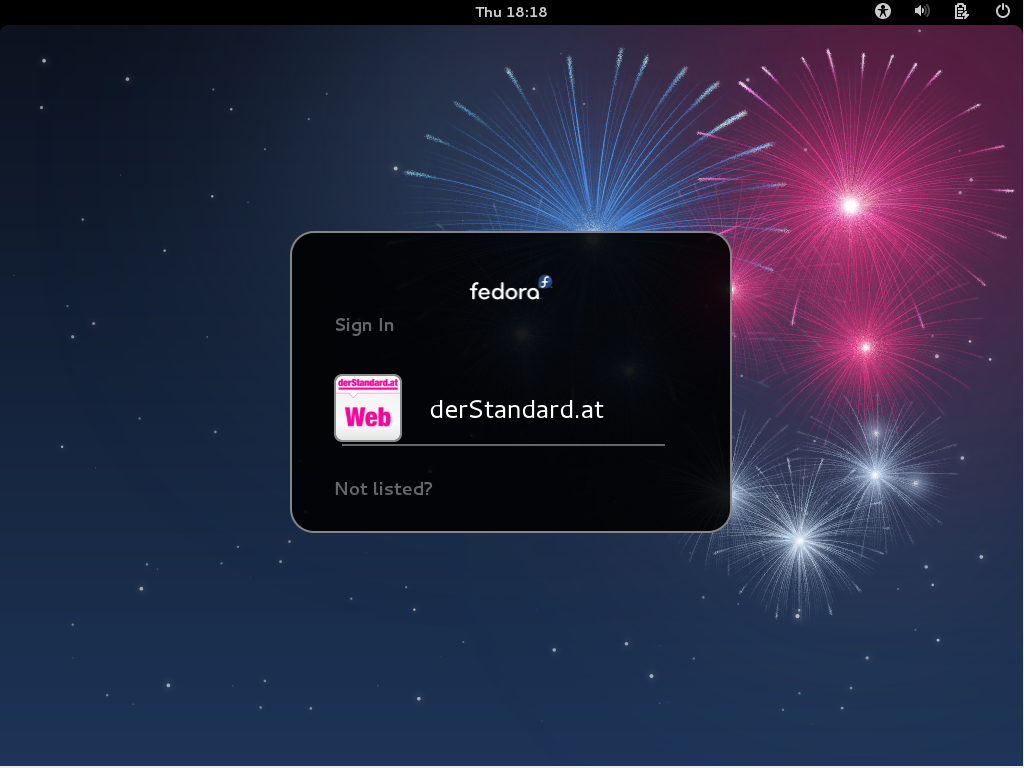This screenshot has width=1024, height=768.
Task: Click the Thu 18:18 clock
Action: [x=511, y=12]
